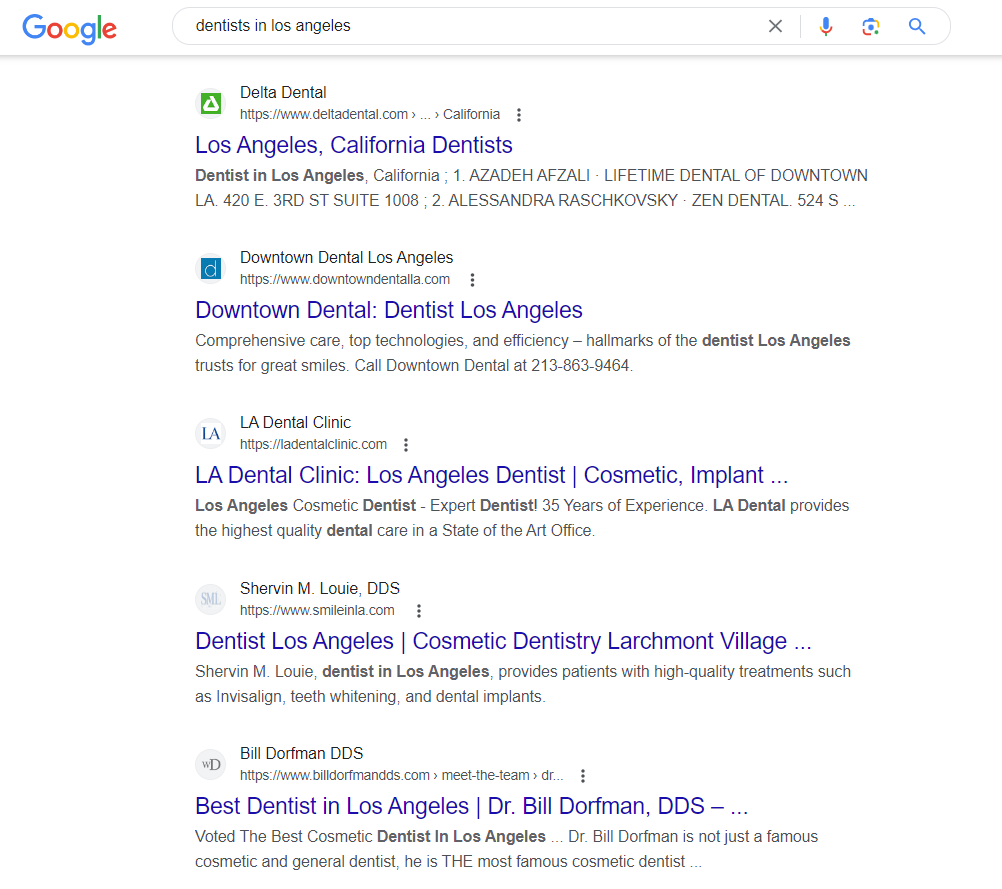Click 'Bill Dorfman DDS' site name

302,754
